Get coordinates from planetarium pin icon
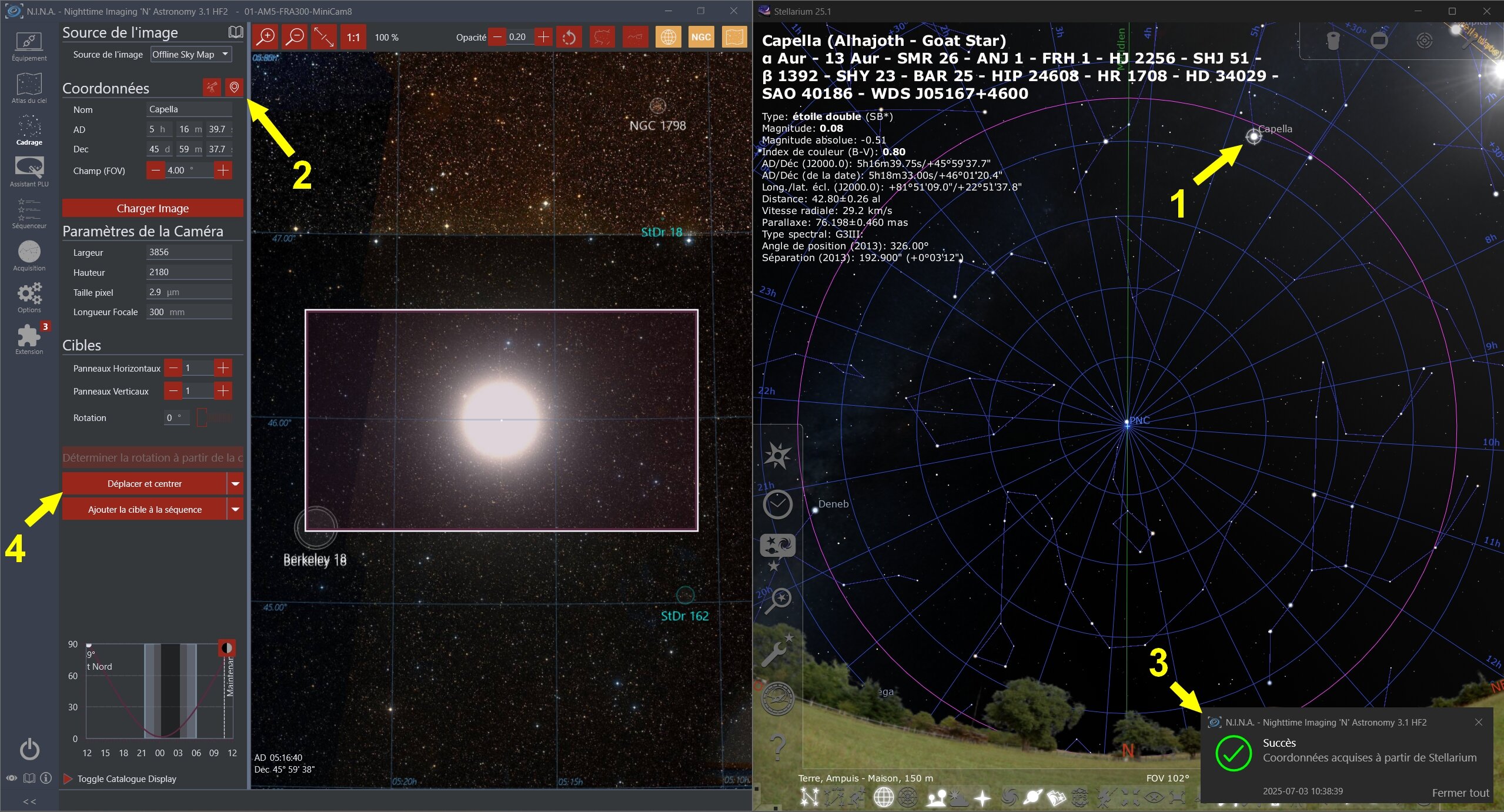The height and width of the screenshot is (812, 1504). click(234, 88)
